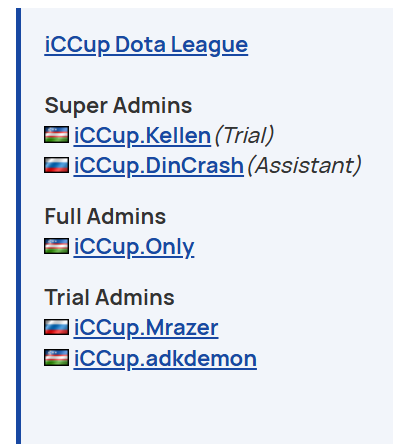This screenshot has width=393, height=448.
Task: Open the iCCup Dota League link
Action: [146, 45]
